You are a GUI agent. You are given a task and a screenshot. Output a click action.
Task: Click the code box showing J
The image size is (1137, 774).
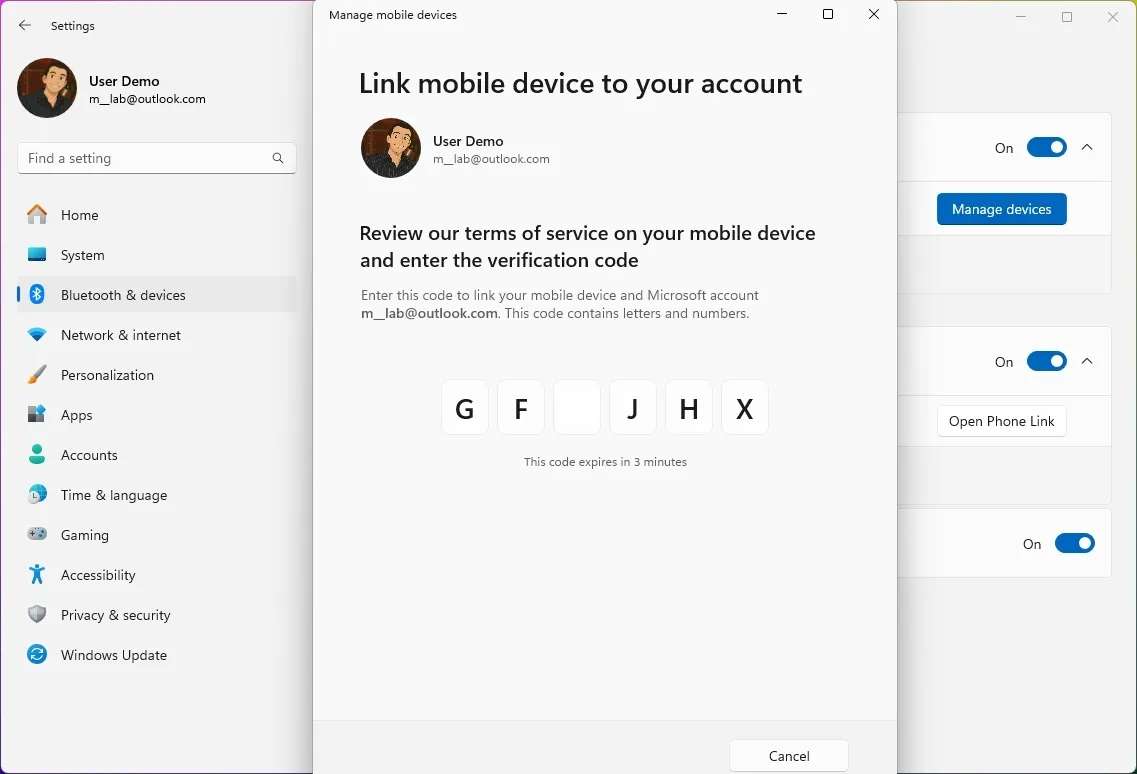point(633,407)
